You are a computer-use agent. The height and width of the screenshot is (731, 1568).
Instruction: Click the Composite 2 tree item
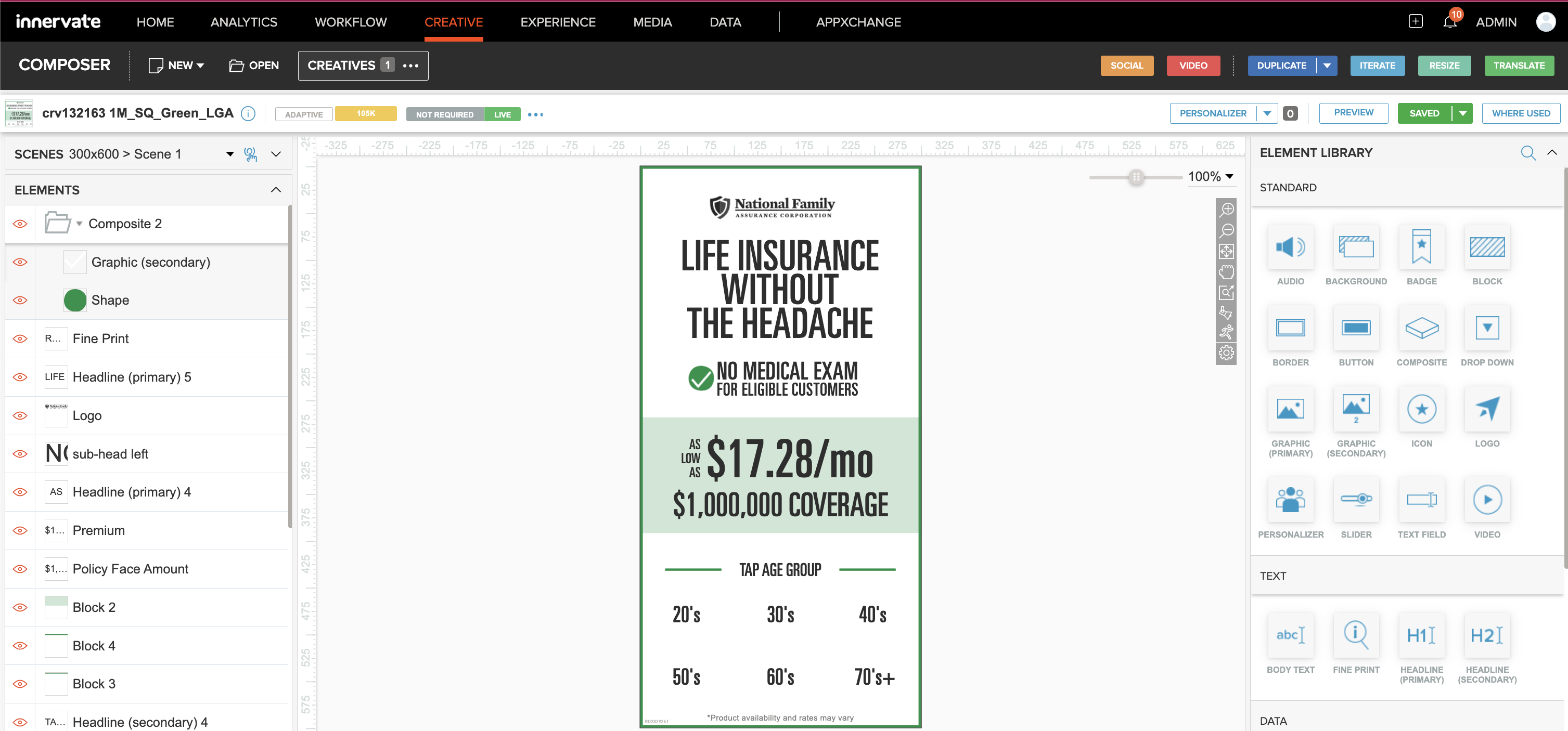pyautogui.click(x=125, y=223)
